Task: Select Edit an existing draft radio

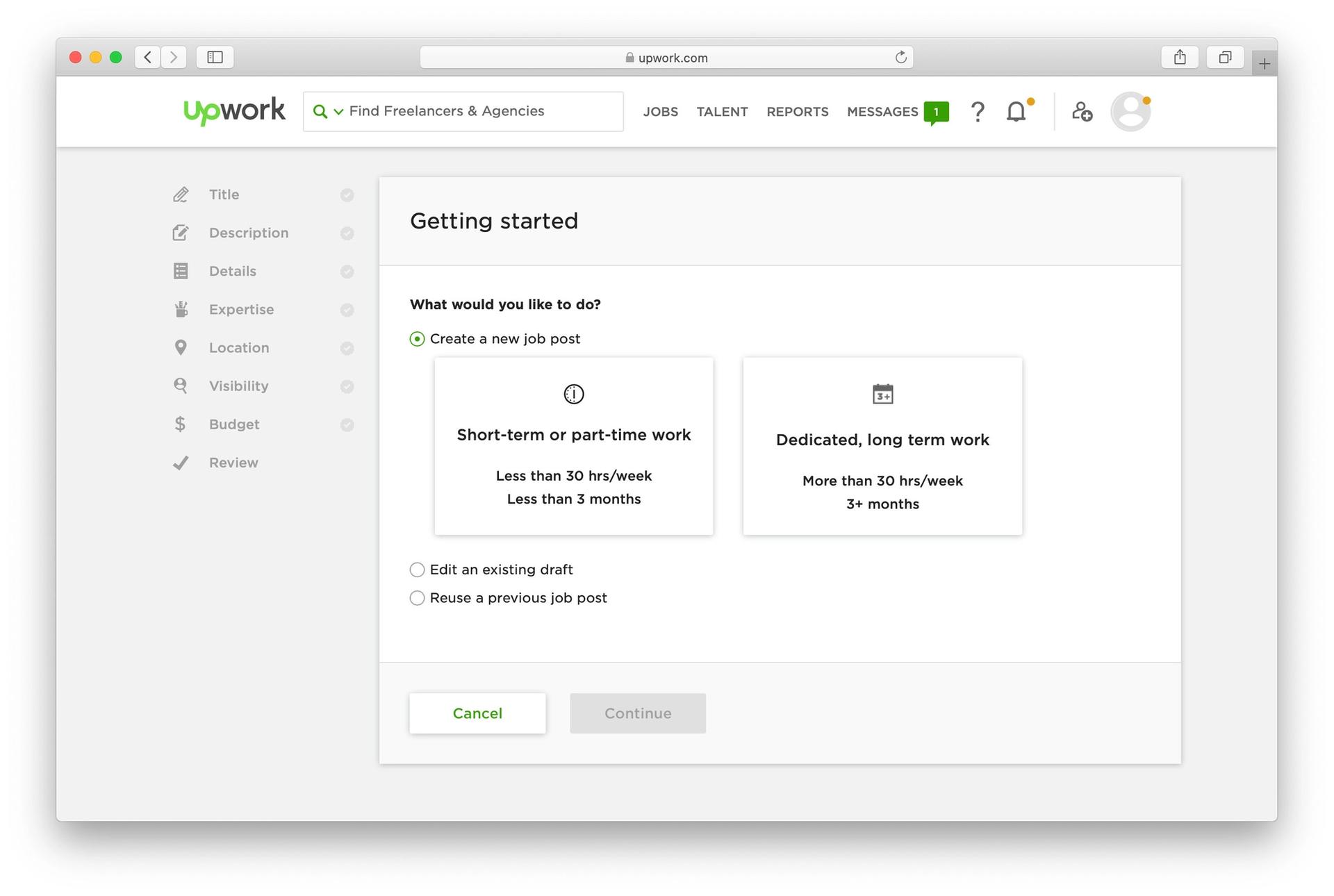Action: tap(417, 570)
